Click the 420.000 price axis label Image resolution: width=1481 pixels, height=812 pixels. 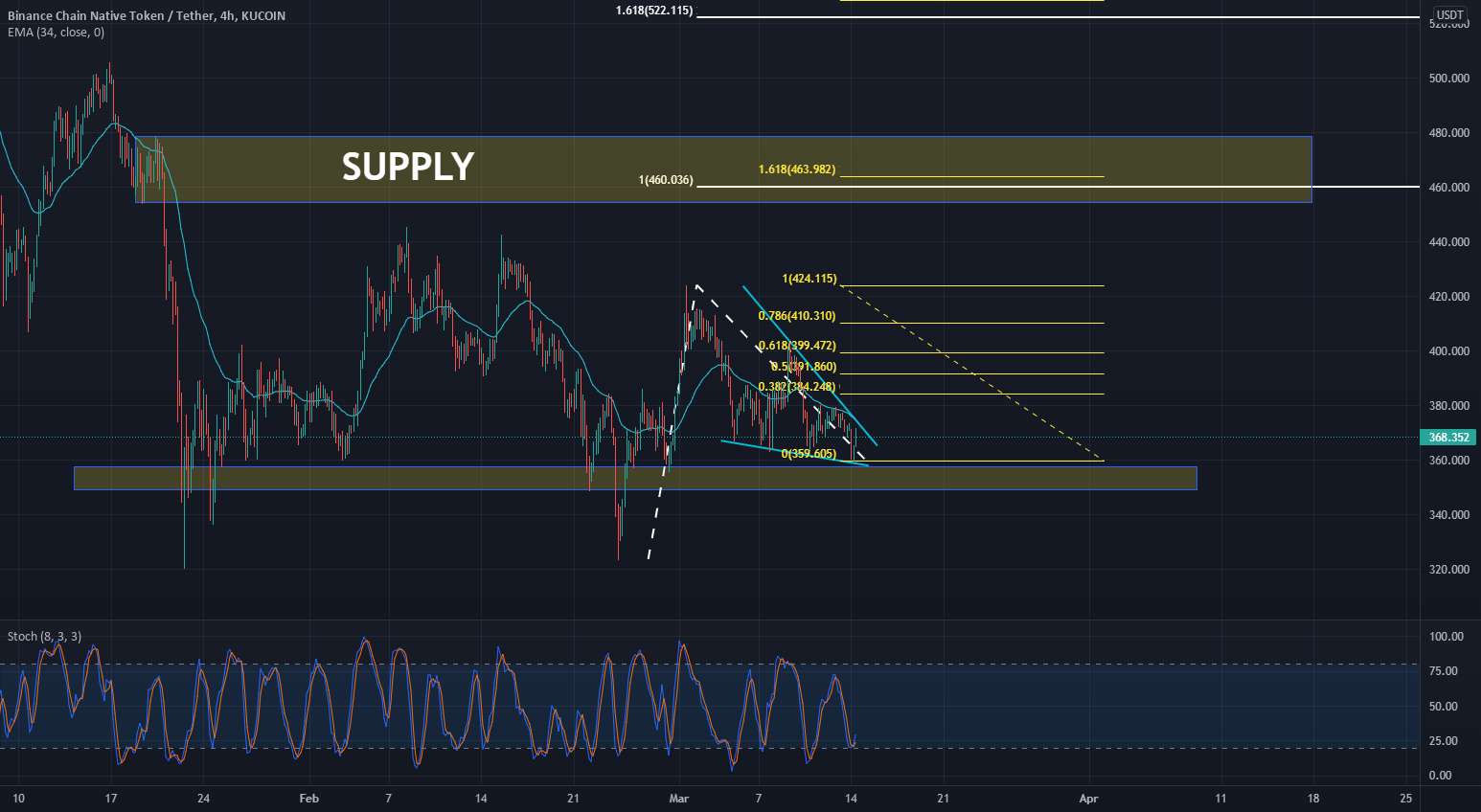click(1448, 297)
